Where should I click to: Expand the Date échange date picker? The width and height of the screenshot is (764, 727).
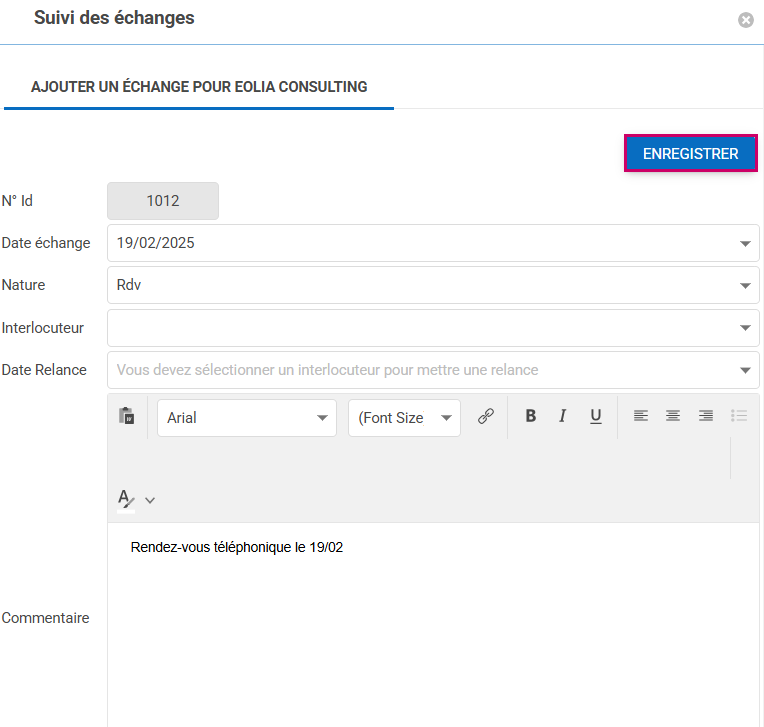pyautogui.click(x=745, y=243)
